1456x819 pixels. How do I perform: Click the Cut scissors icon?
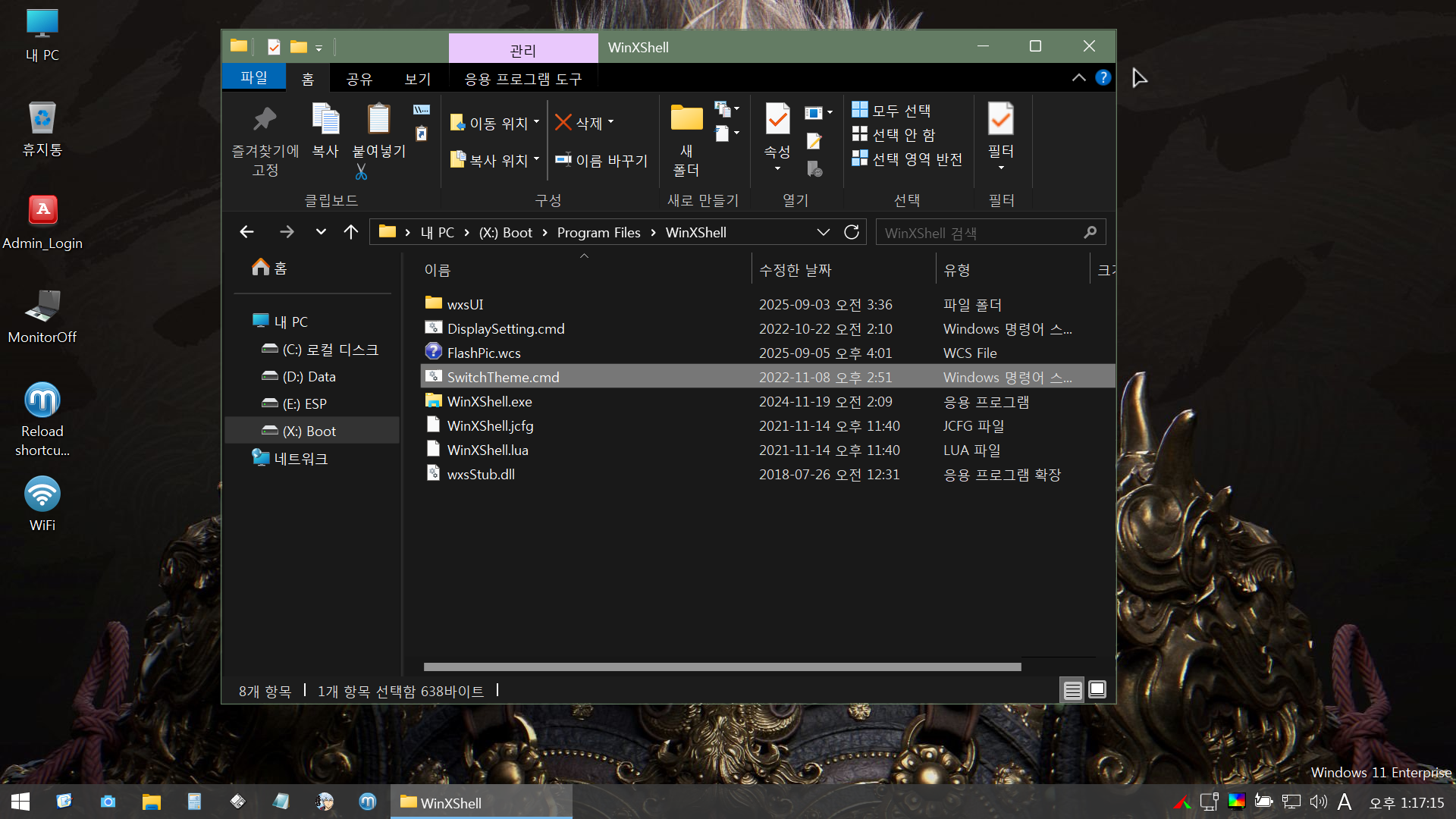[x=361, y=173]
